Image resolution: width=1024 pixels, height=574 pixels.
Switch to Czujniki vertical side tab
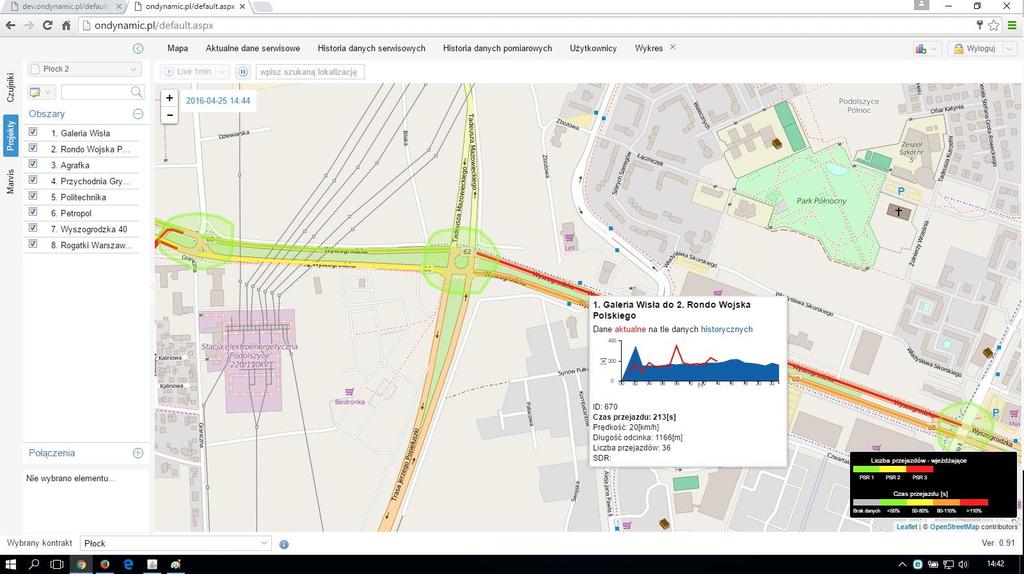point(10,88)
